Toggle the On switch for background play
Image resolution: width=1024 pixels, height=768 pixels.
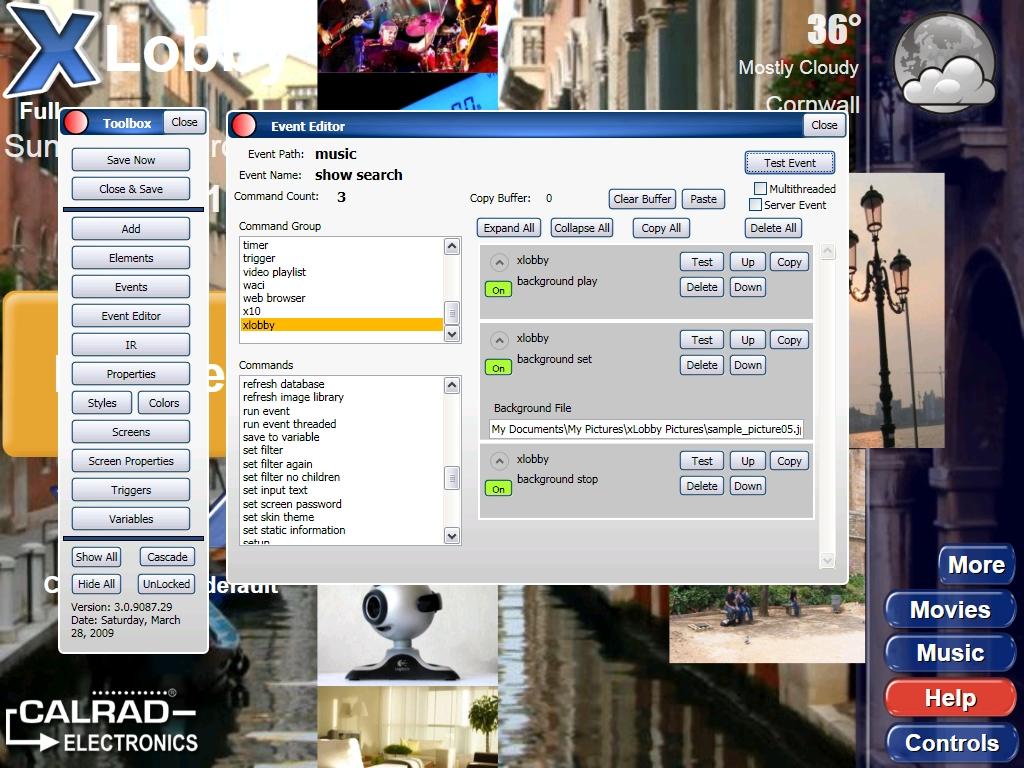point(498,290)
